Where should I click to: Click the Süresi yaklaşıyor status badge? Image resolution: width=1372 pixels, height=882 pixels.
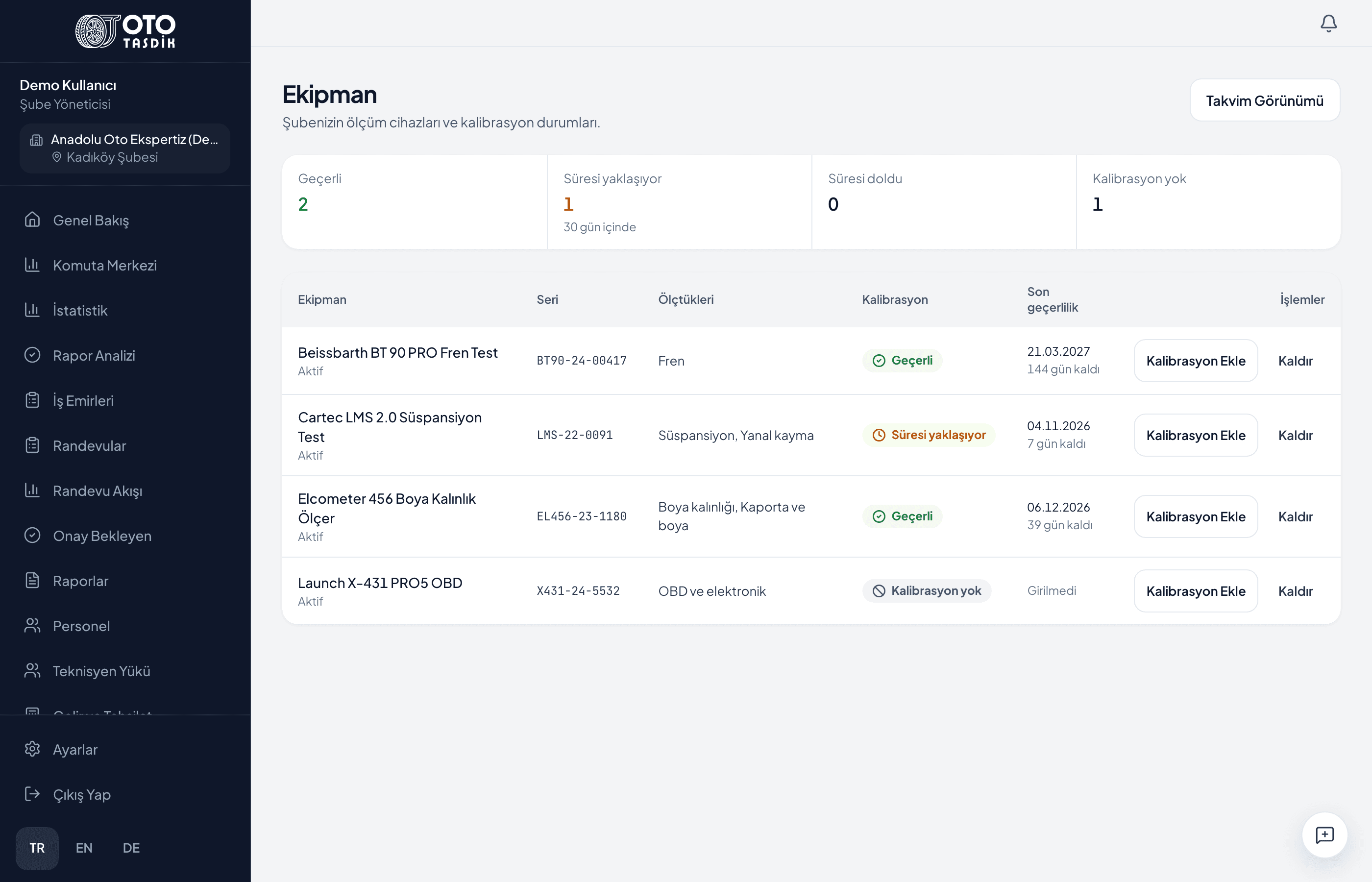[929, 435]
